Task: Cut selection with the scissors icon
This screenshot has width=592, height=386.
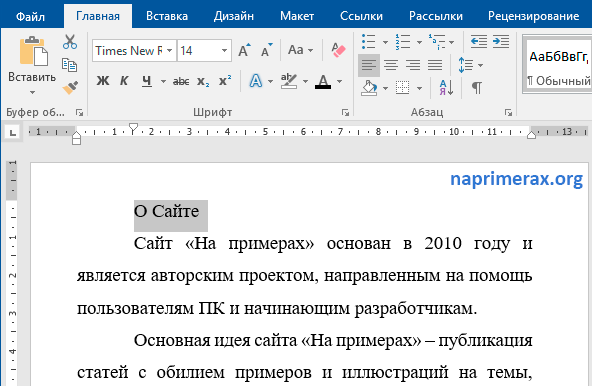Action: point(70,42)
